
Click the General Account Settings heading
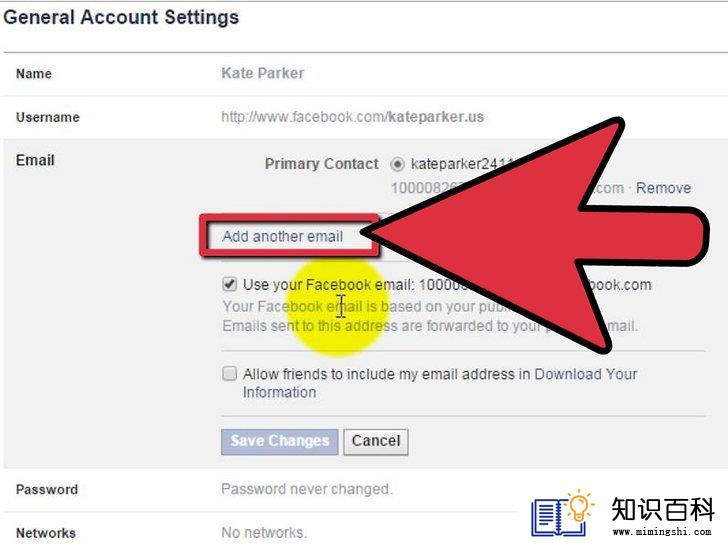pyautogui.click(x=121, y=18)
